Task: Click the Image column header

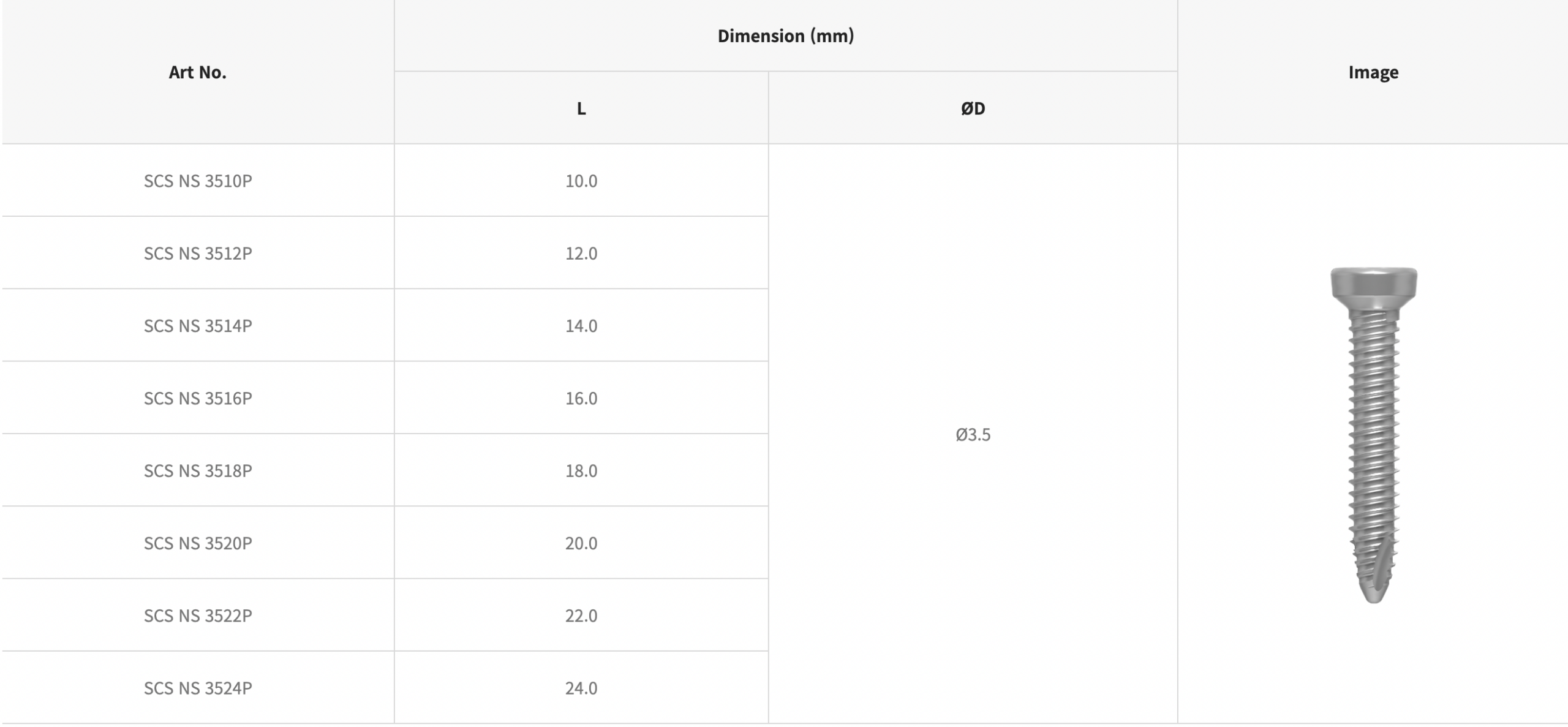Action: 1373,72
